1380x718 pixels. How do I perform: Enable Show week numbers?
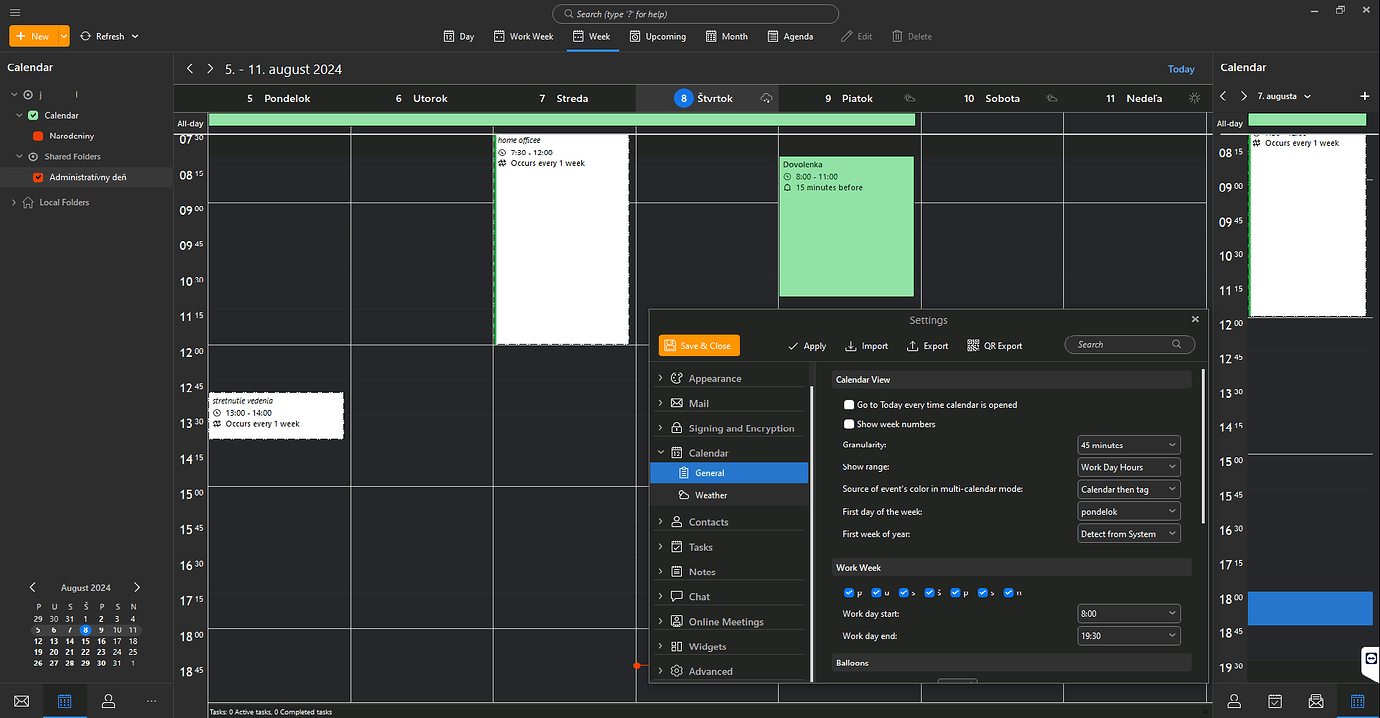tap(849, 424)
